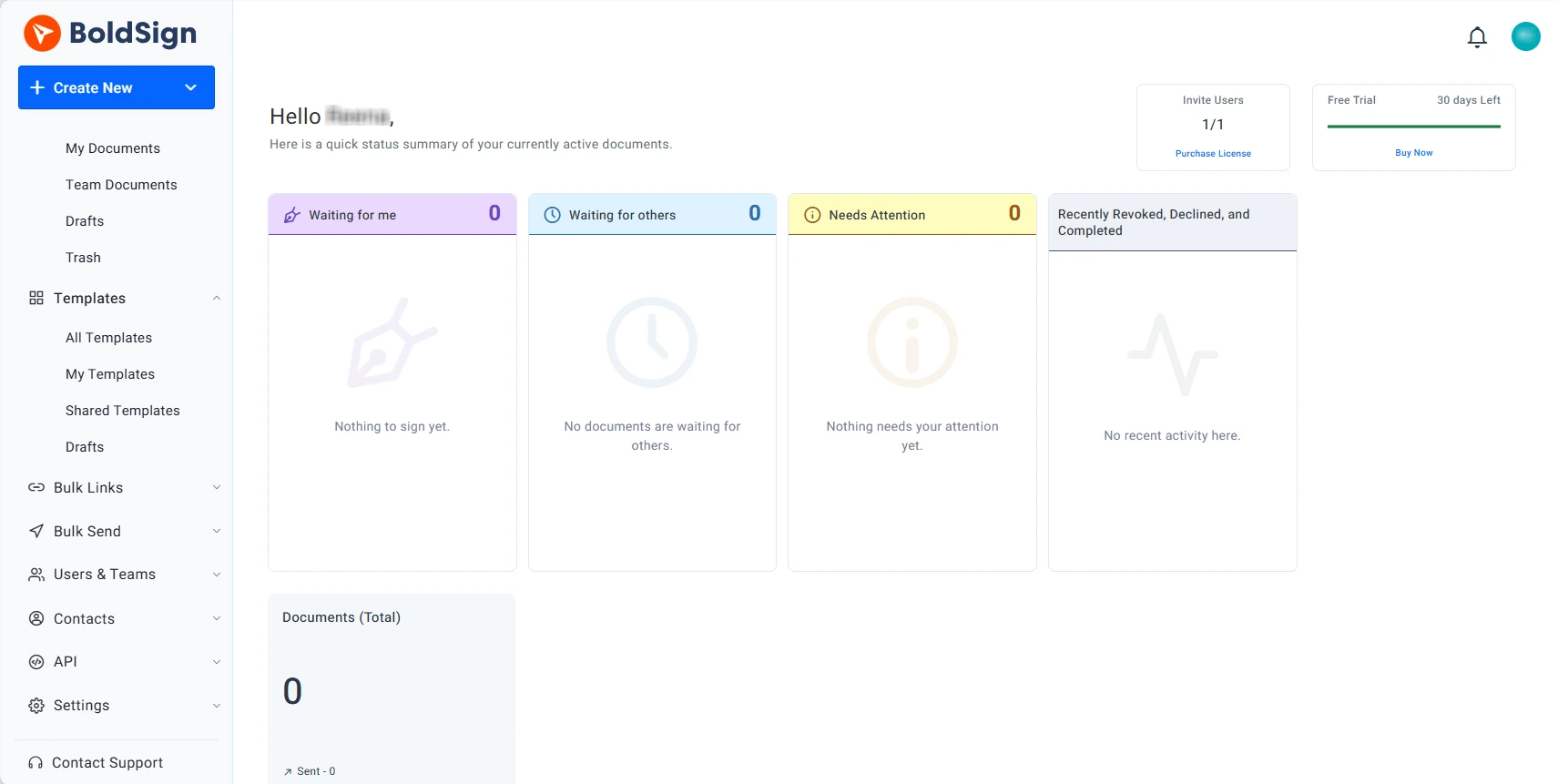The width and height of the screenshot is (1558, 784).
Task: Open Drafts under Templates
Action: coord(85,447)
